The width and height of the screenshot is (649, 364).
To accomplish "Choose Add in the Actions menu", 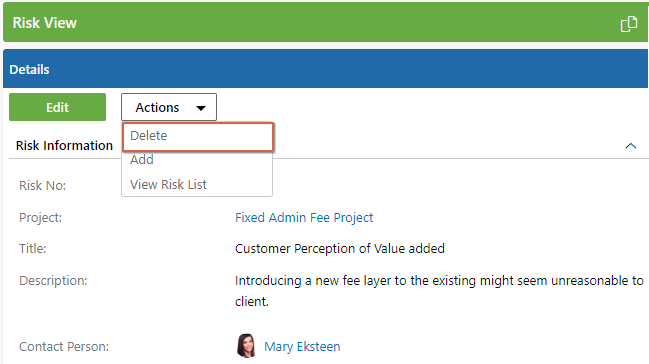I will click(x=142, y=160).
